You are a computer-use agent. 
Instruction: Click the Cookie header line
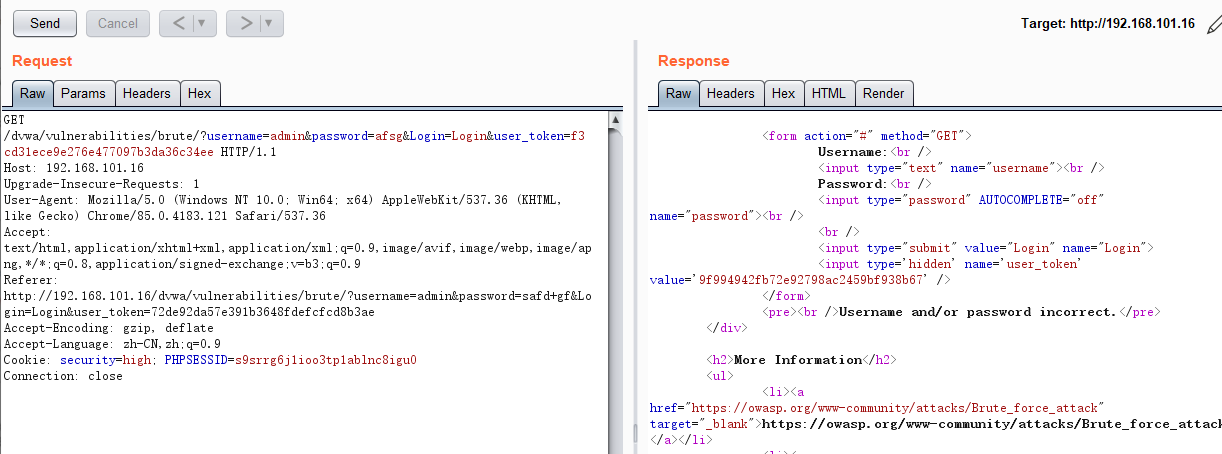pyautogui.click(x=210, y=360)
